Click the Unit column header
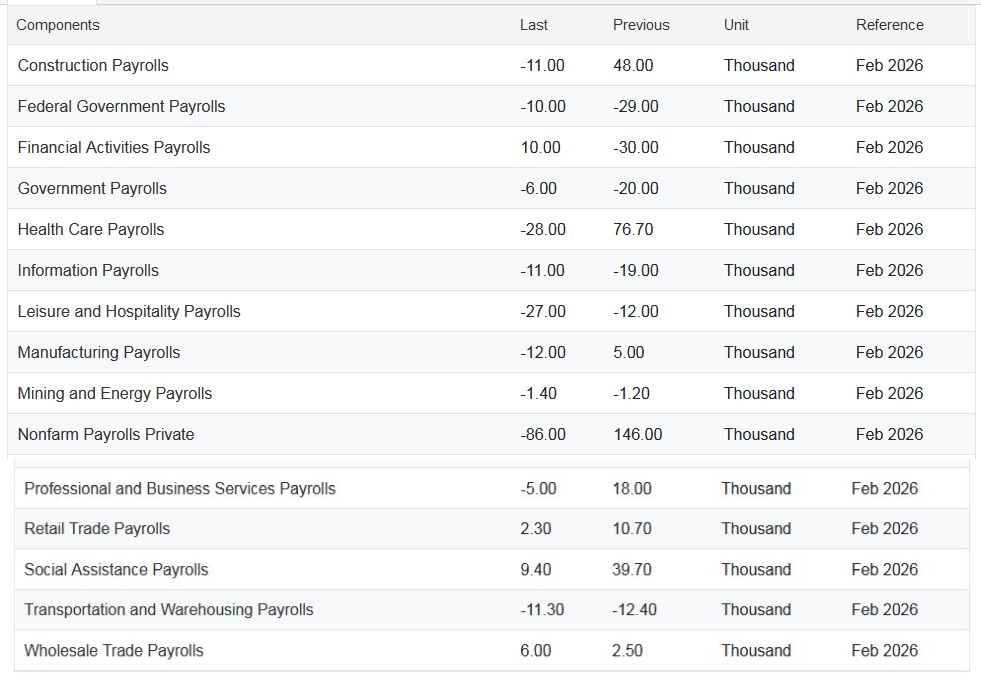 pos(736,25)
